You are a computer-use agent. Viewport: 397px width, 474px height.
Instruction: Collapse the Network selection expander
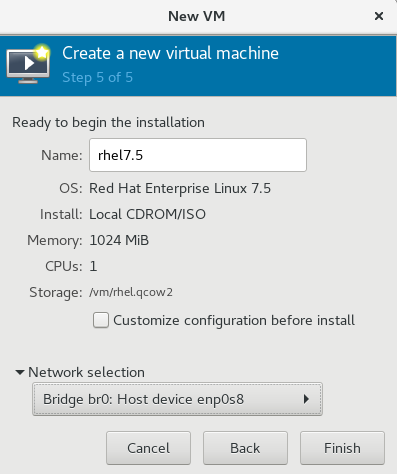point(20,372)
